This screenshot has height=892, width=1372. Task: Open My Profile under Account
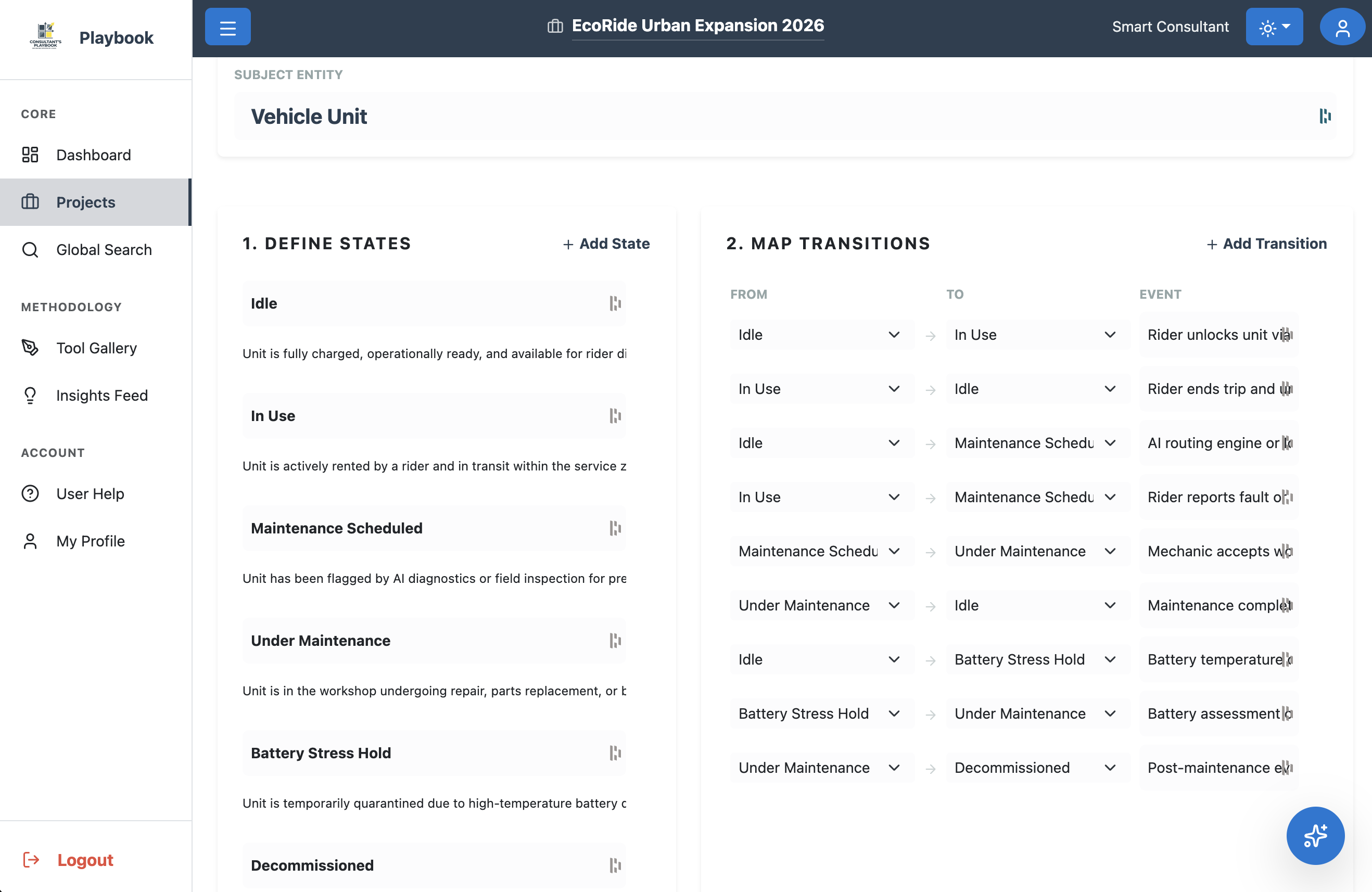click(x=90, y=541)
